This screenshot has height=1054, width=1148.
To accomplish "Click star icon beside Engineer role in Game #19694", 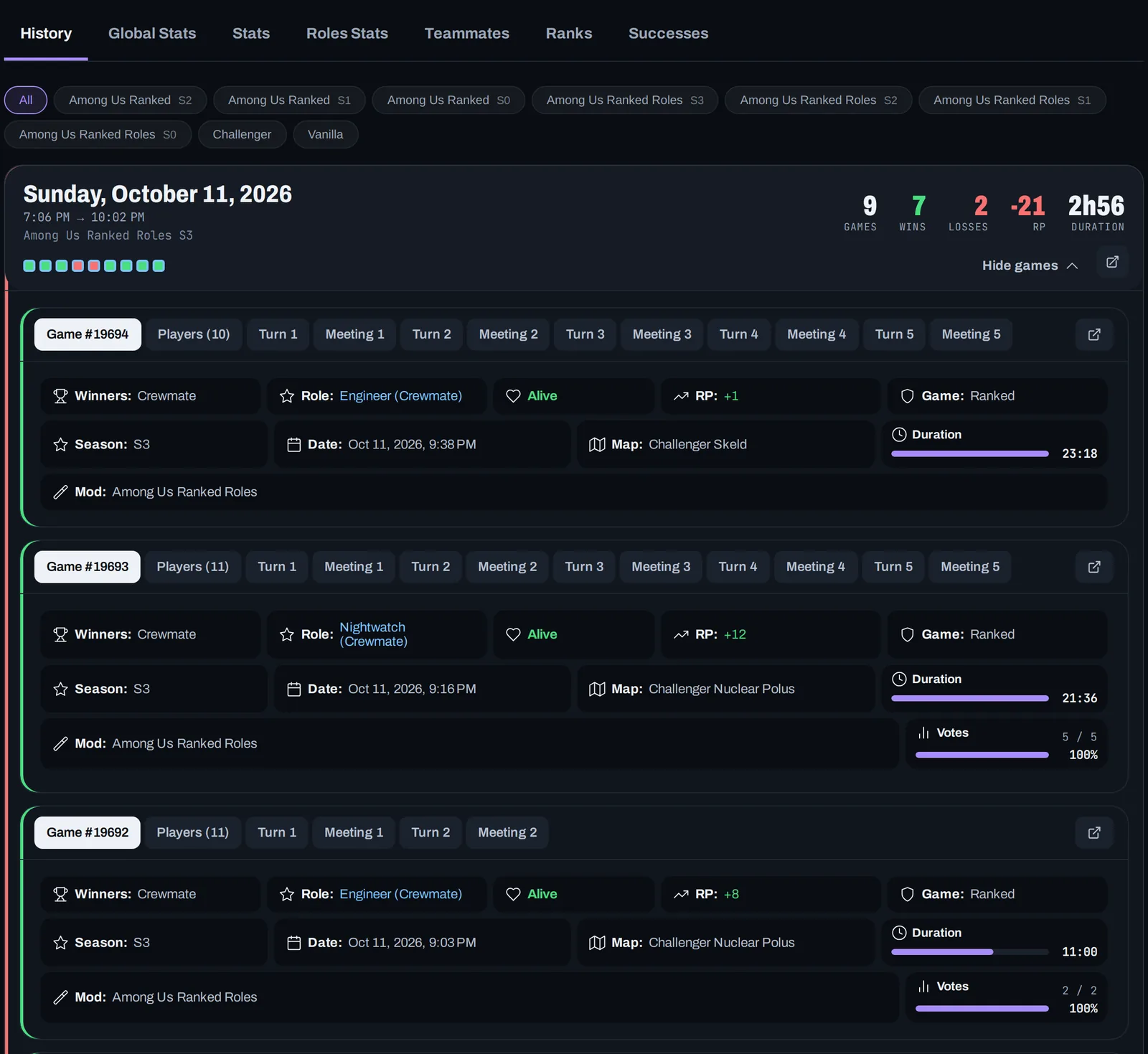I will coord(287,396).
